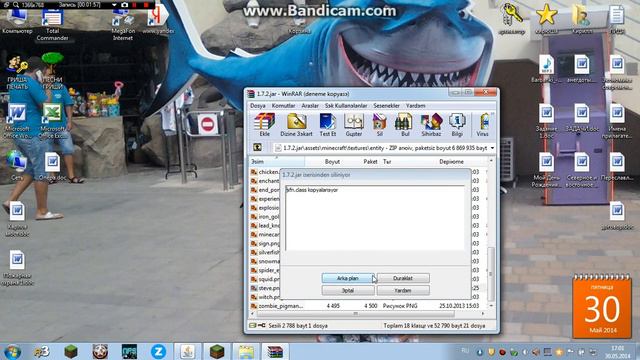Click the Virüs scan toolbar icon
Viewport: 640px width, 360px height.
[x=483, y=125]
